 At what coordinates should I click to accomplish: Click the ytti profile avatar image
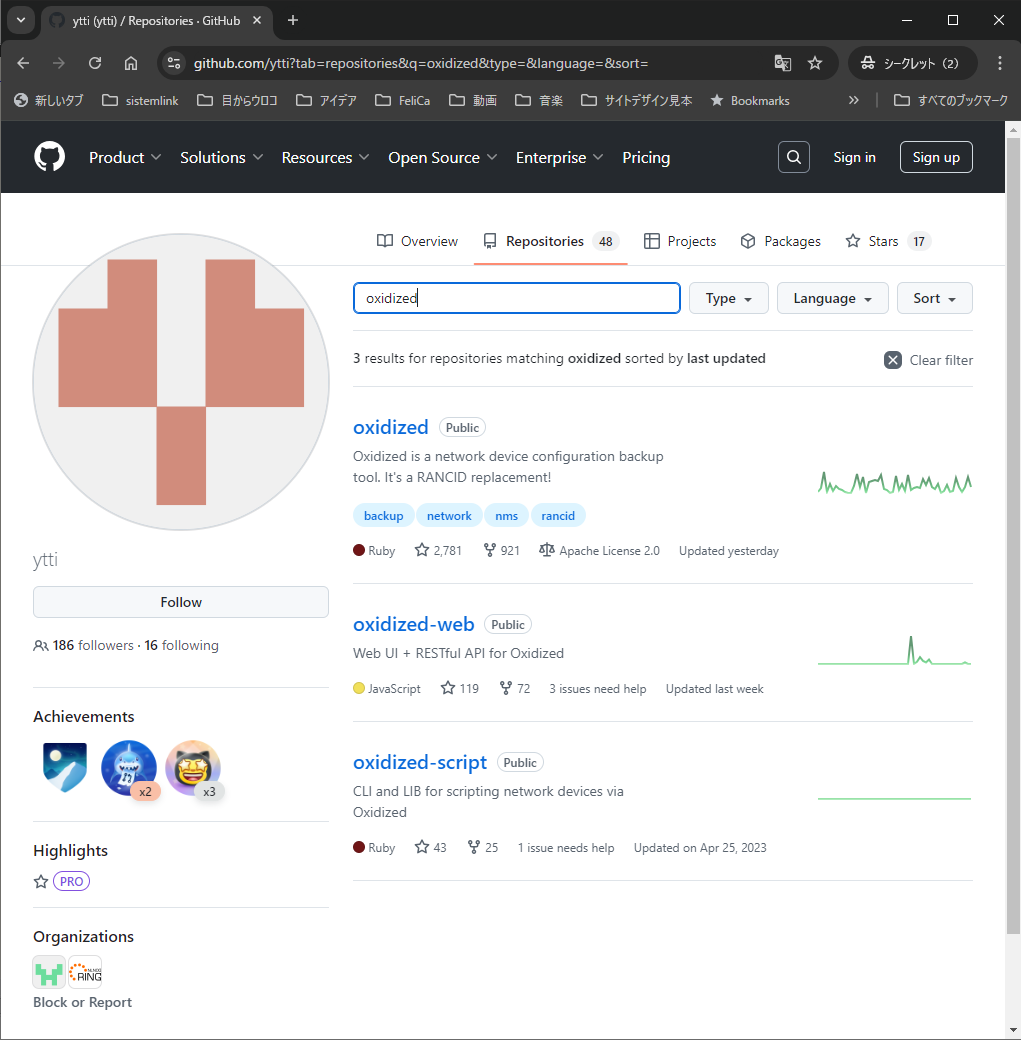point(181,382)
